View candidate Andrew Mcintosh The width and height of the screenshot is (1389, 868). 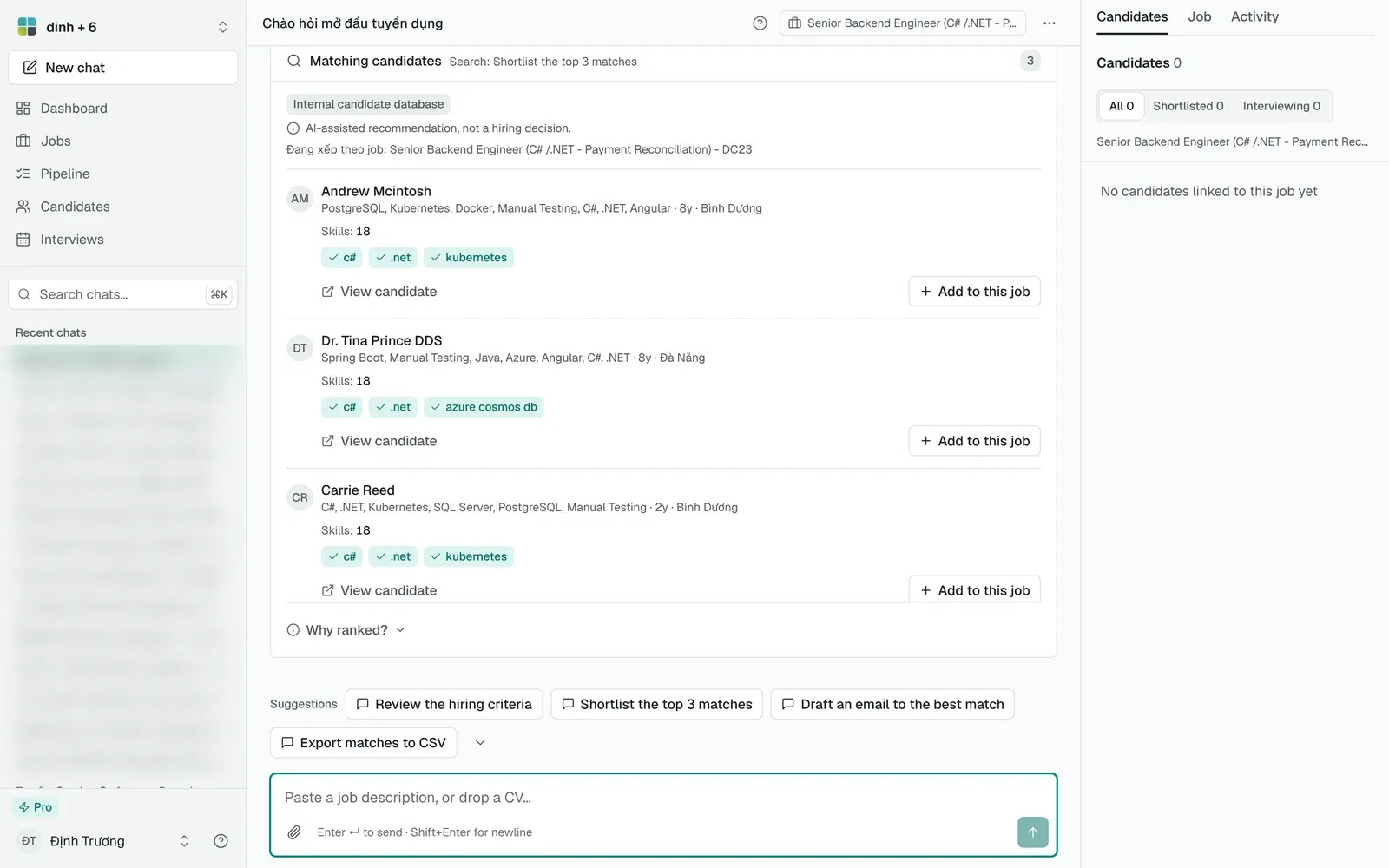(379, 292)
